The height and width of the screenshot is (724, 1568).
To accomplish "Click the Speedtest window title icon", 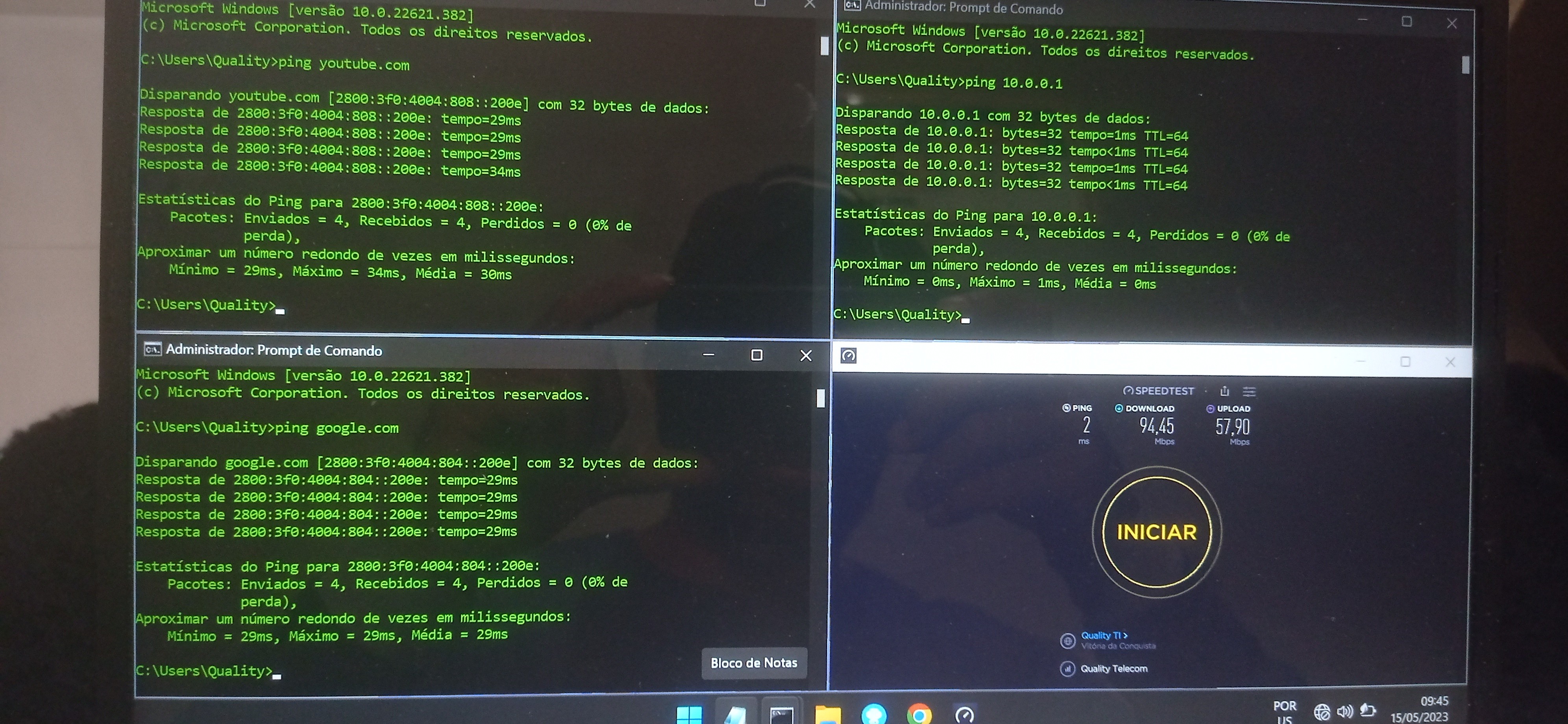I will coord(849,355).
